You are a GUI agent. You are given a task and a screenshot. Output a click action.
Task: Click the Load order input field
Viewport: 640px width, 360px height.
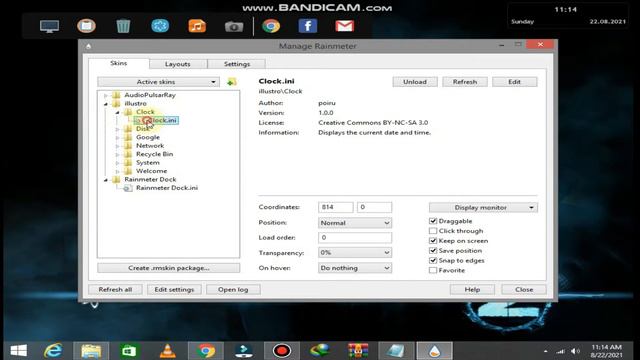tap(355, 238)
